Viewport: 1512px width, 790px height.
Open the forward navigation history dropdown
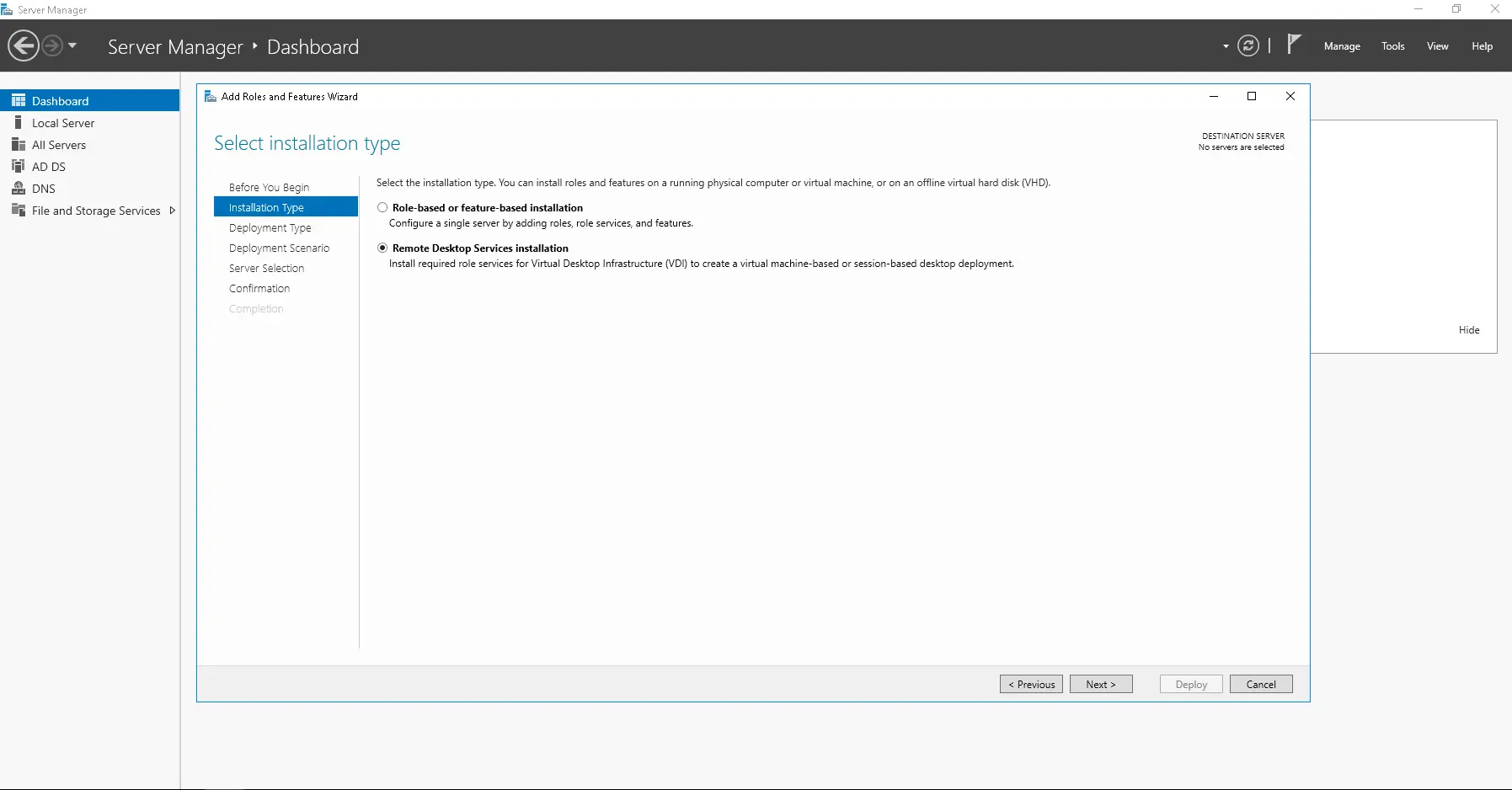(x=72, y=45)
